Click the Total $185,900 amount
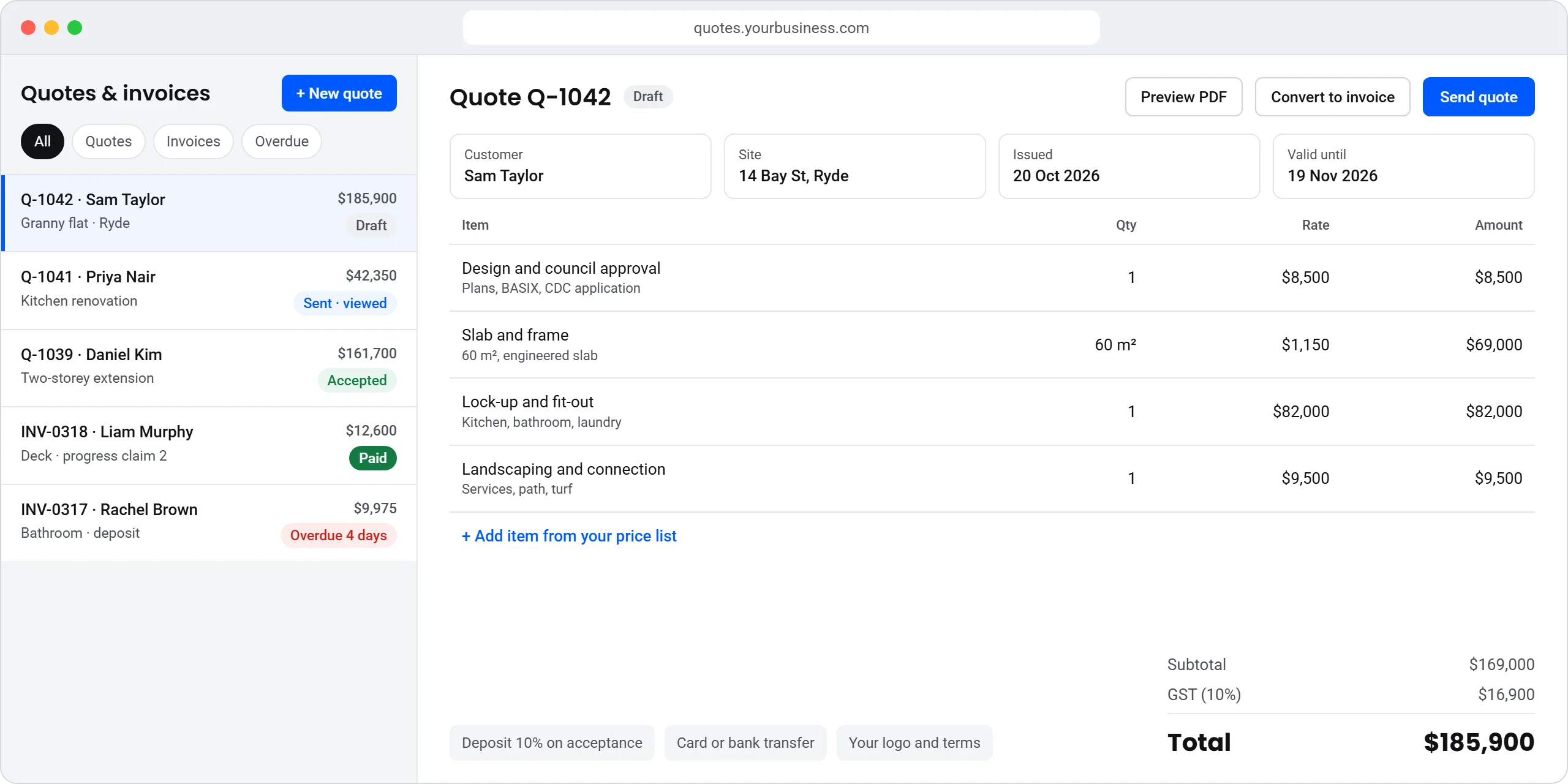This screenshot has height=784, width=1568. [1479, 742]
